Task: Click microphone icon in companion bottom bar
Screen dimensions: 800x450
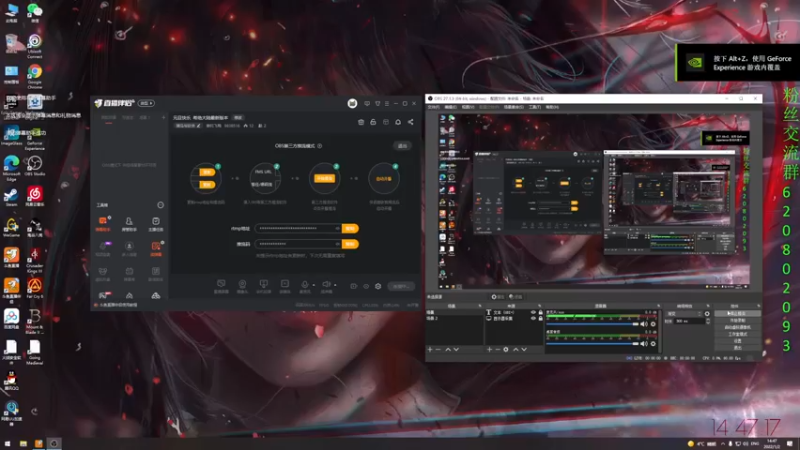Action: click(305, 284)
